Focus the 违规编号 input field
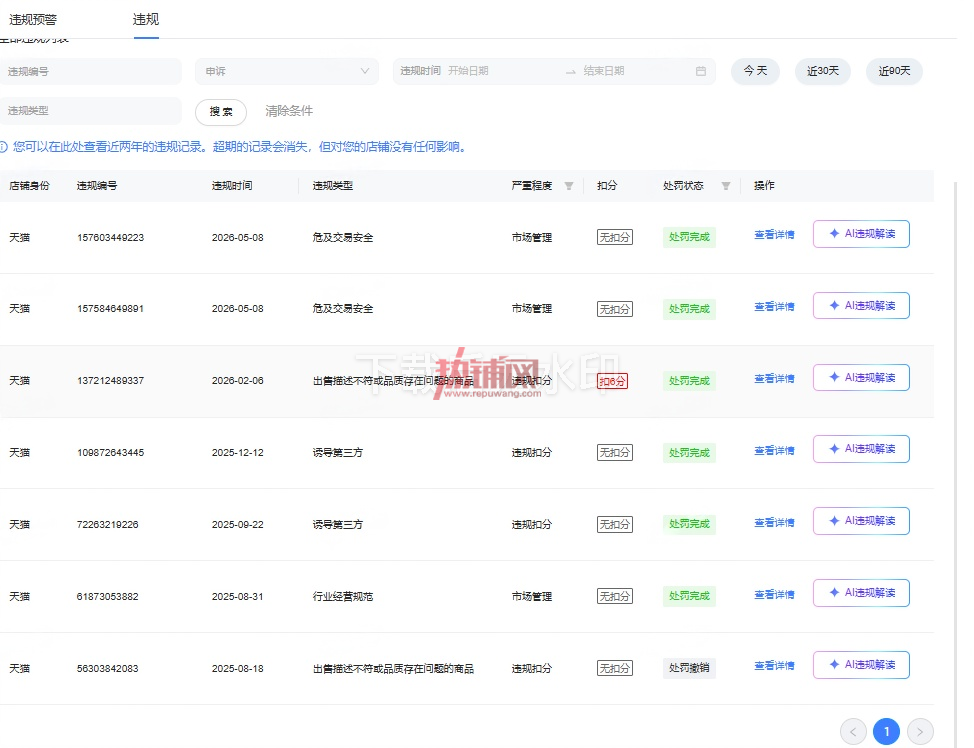Image resolution: width=974 pixels, height=748 pixels. point(91,71)
